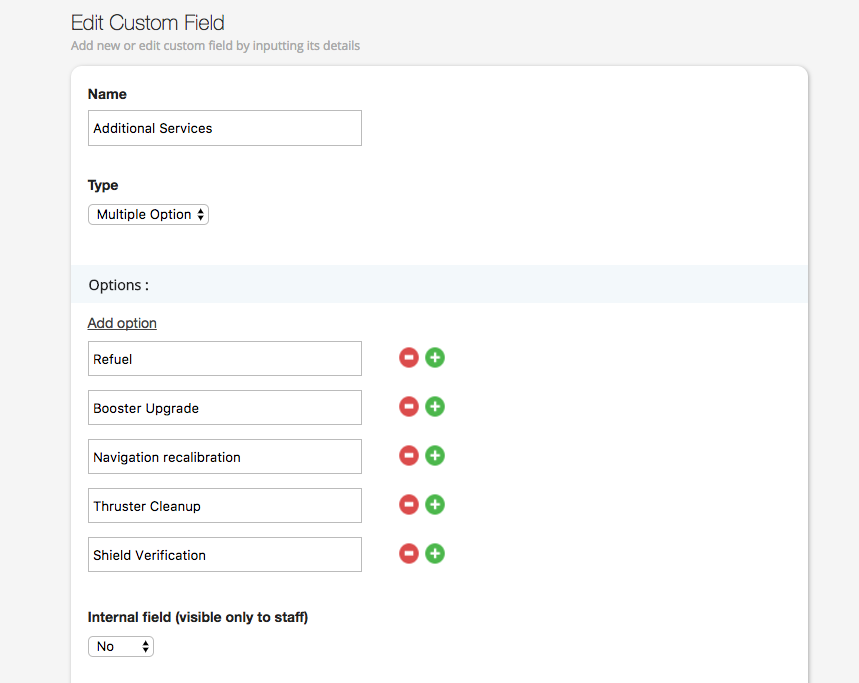Remove the Shield Verification option
The image size is (859, 683).
pos(409,554)
